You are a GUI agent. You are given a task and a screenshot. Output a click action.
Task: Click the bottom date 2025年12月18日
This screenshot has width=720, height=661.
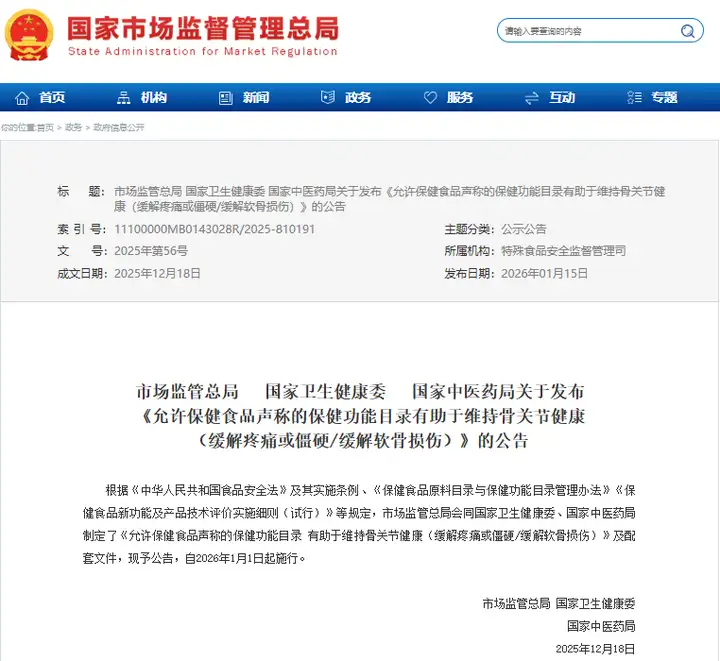click(x=596, y=649)
